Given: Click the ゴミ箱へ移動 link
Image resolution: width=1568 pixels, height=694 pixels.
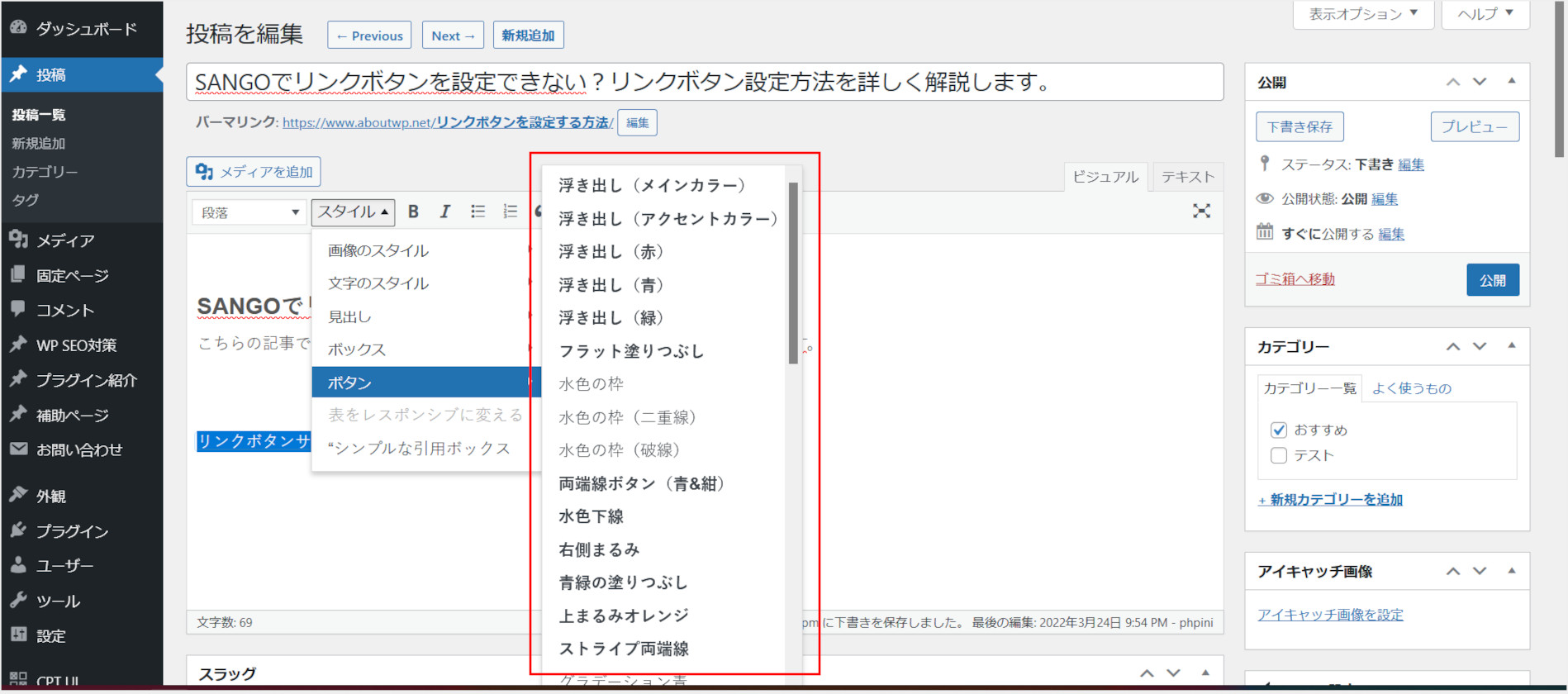Looking at the screenshot, I should (x=1295, y=279).
